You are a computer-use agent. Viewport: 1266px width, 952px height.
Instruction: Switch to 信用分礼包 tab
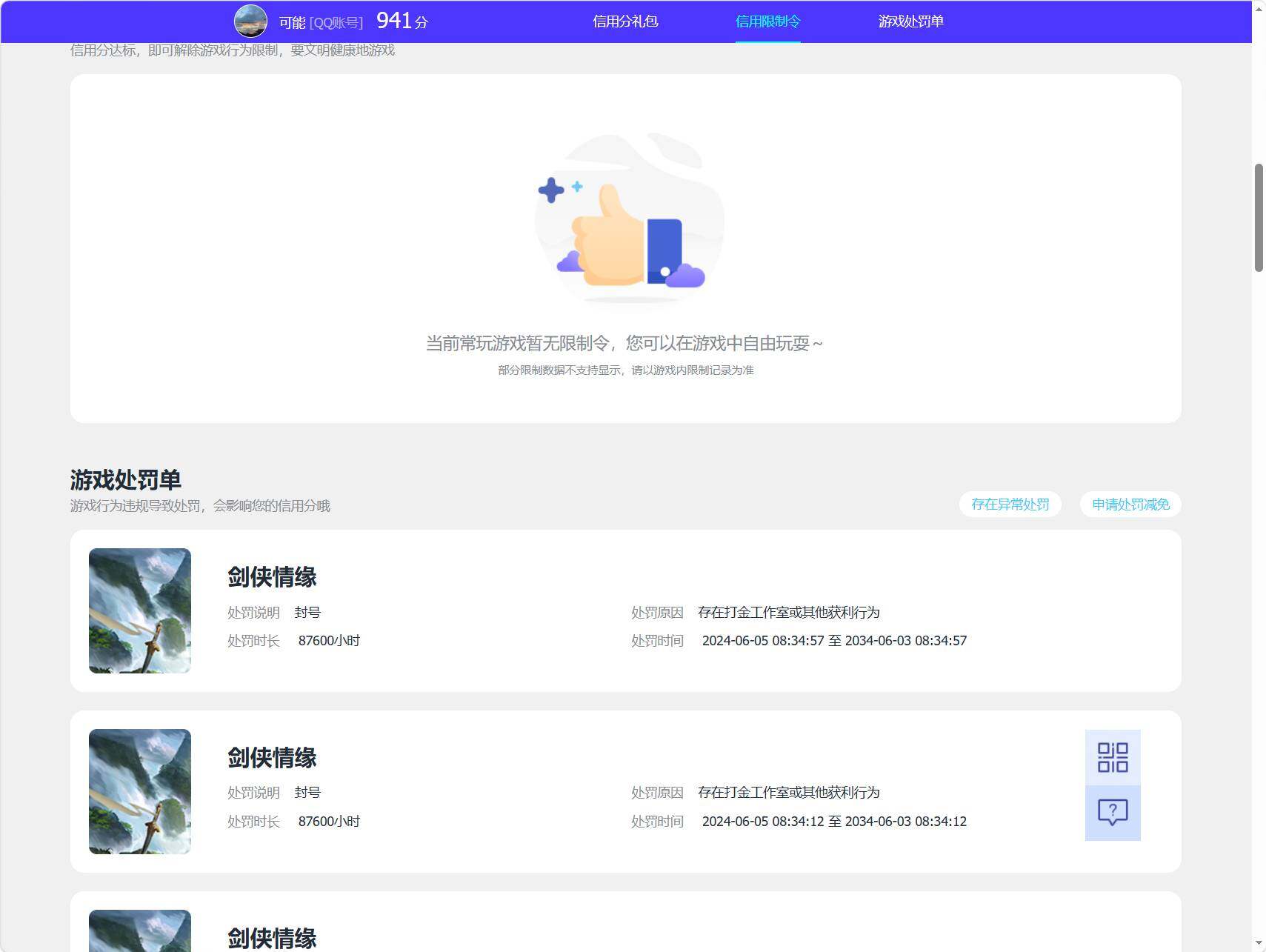pyautogui.click(x=625, y=21)
